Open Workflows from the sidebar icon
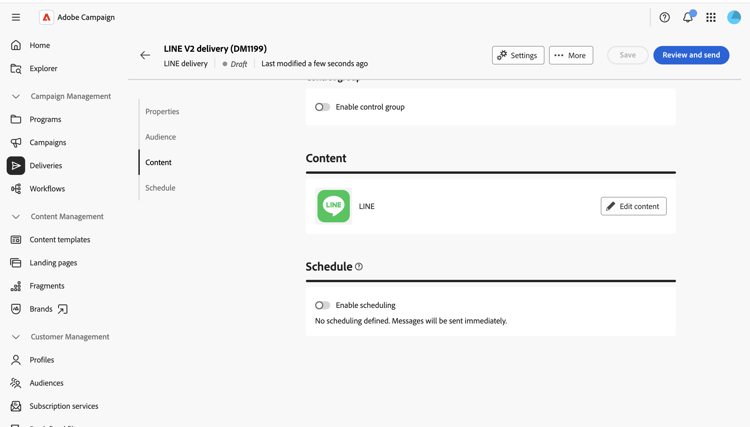The height and width of the screenshot is (427, 750). coord(16,188)
